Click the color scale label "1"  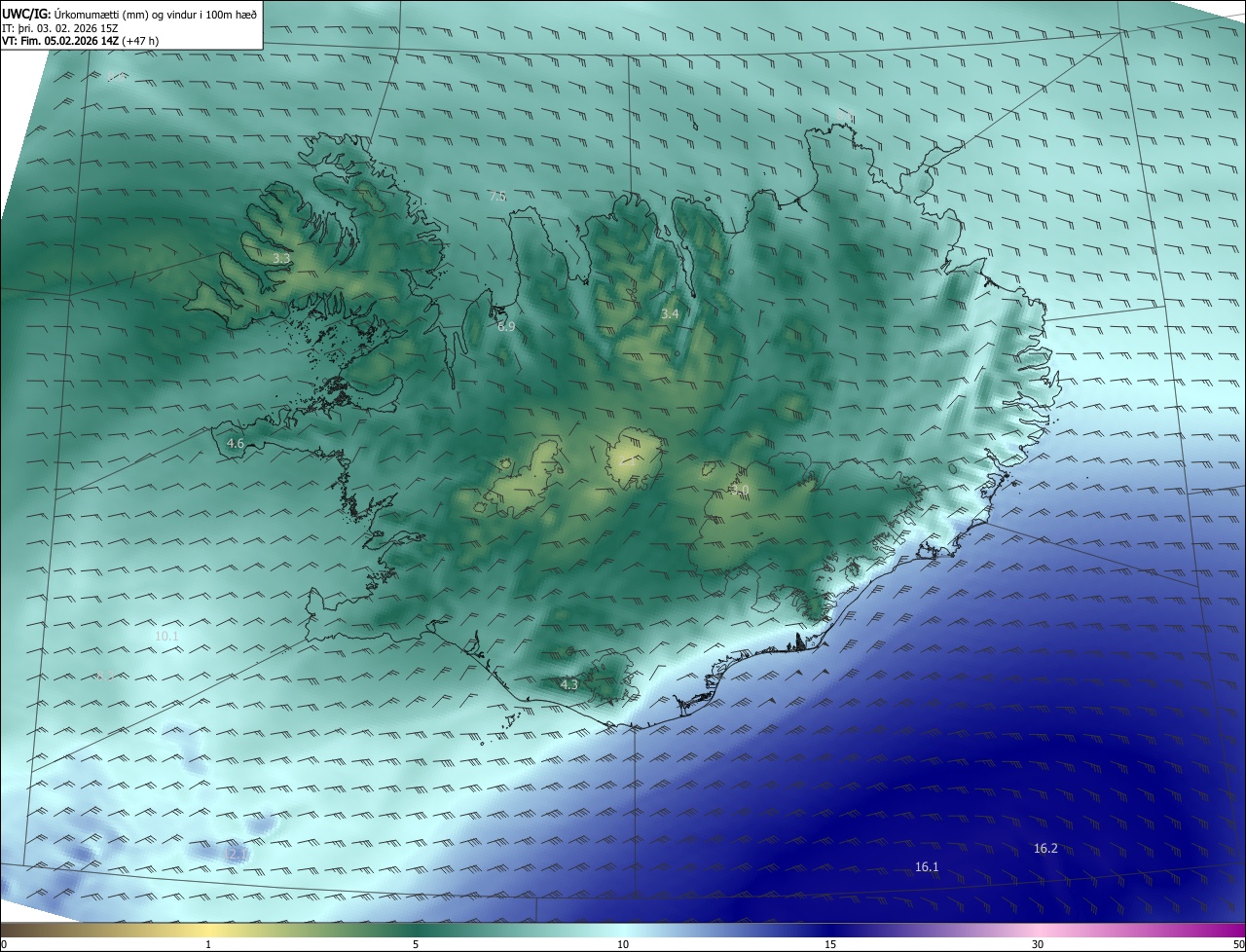pyautogui.click(x=209, y=944)
